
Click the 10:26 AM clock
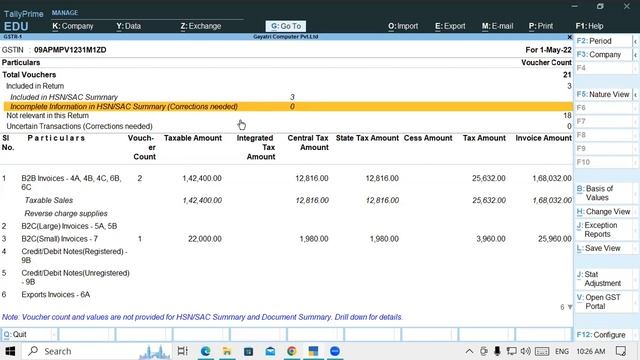click(591, 351)
